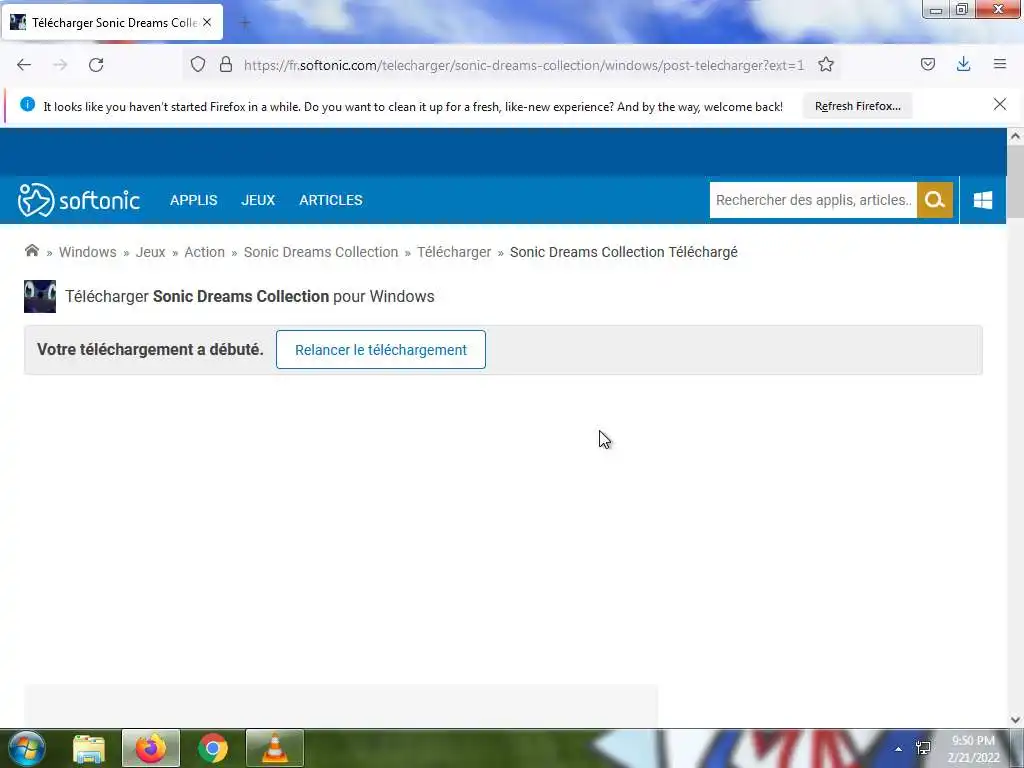Dismiss the Firefox refresh notification bar
The image size is (1024, 768).
(1000, 104)
